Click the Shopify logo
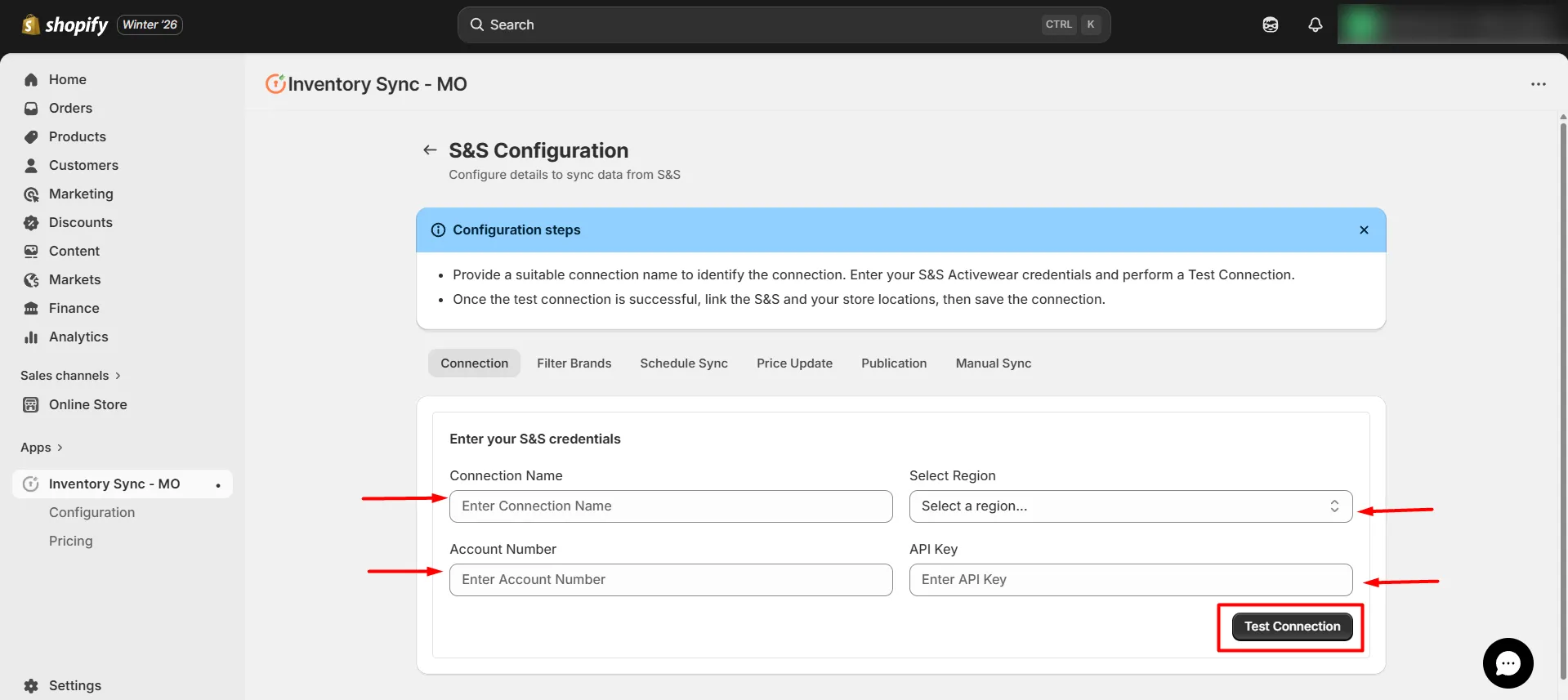 (x=65, y=25)
